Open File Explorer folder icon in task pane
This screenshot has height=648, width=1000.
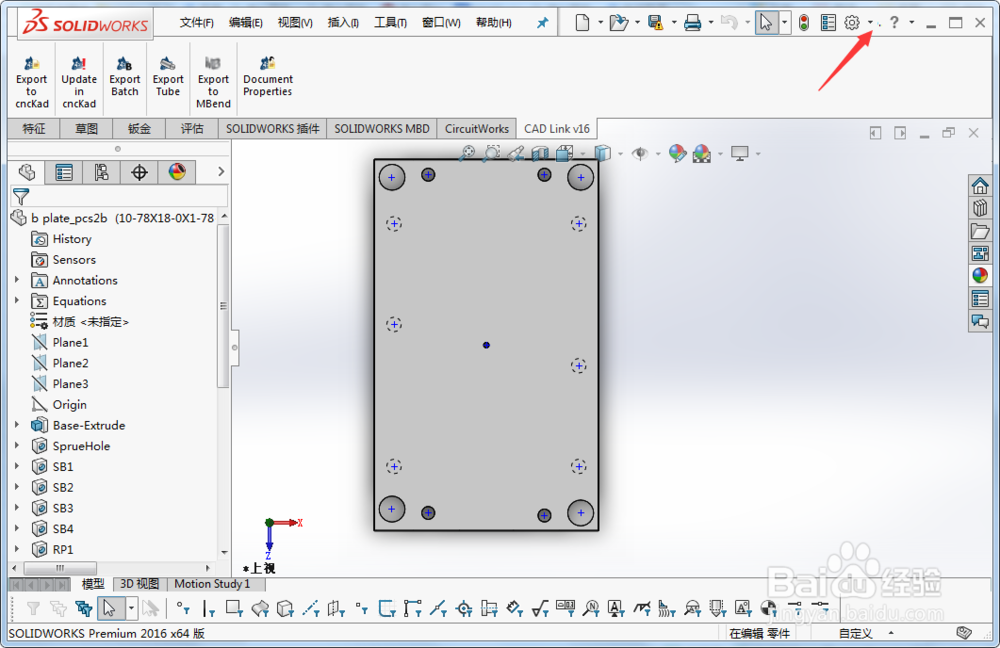980,231
